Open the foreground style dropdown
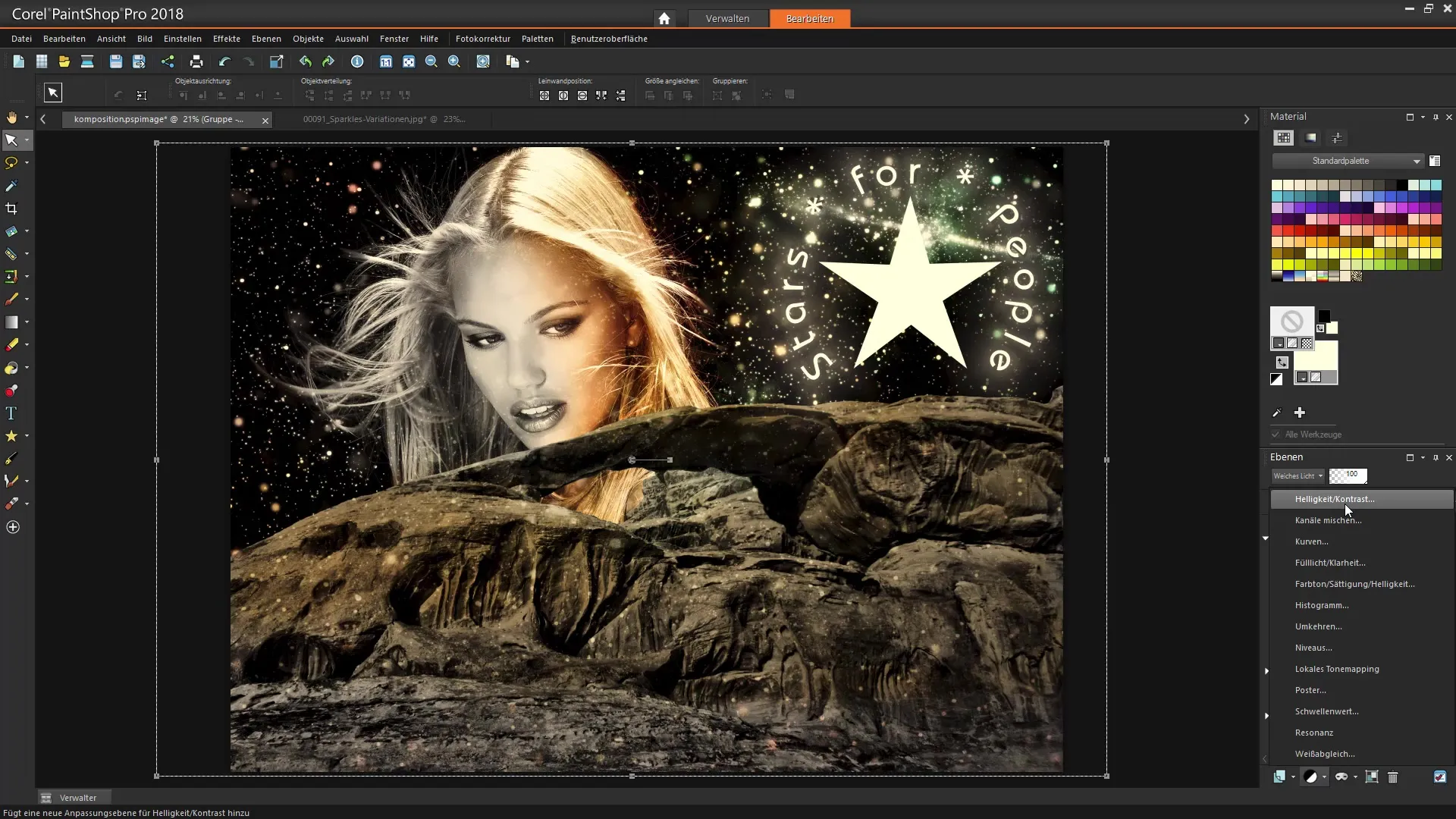The image size is (1456, 819). (x=1279, y=344)
